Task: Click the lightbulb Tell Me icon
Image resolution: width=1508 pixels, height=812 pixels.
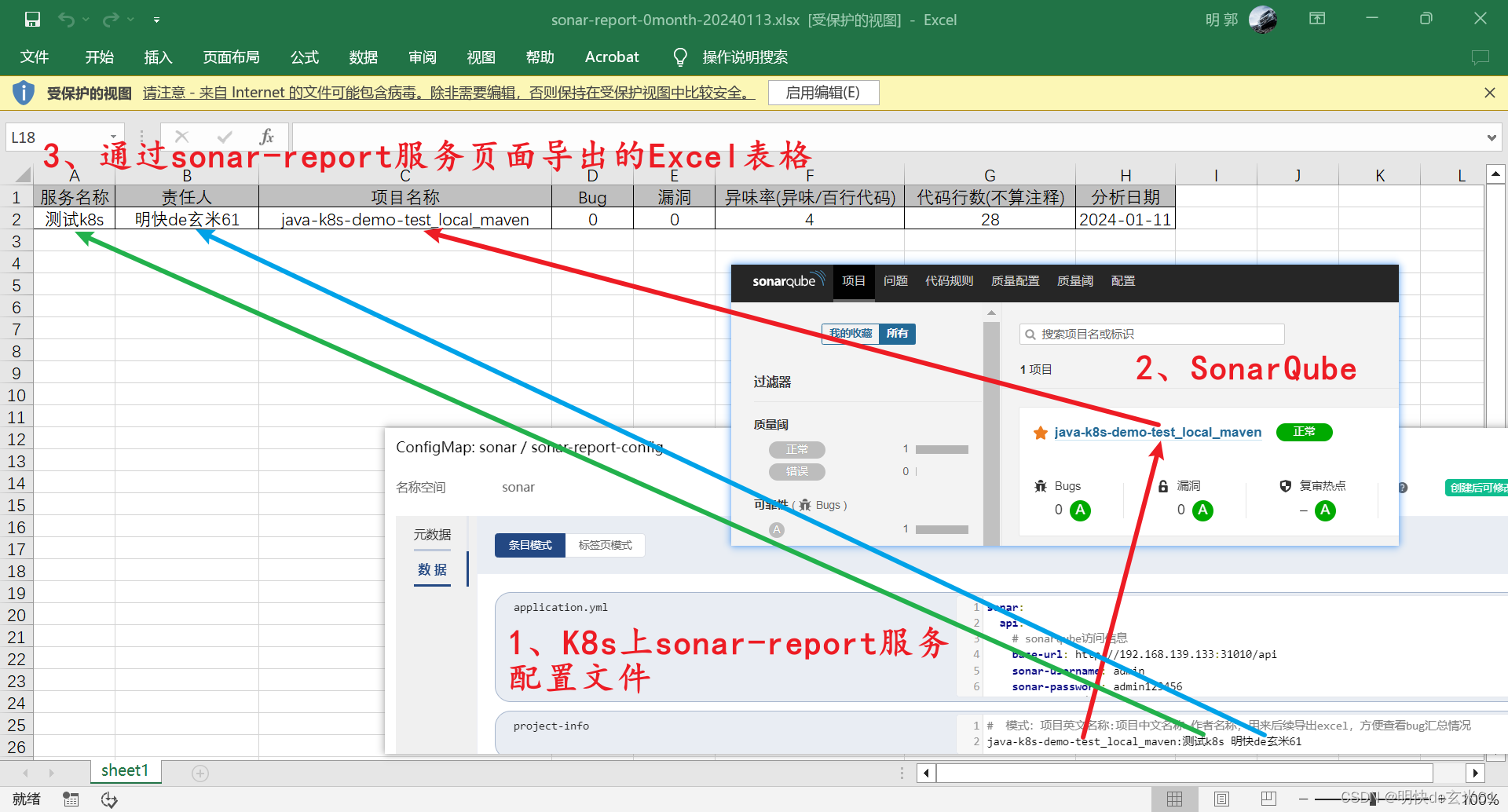Action: (680, 57)
